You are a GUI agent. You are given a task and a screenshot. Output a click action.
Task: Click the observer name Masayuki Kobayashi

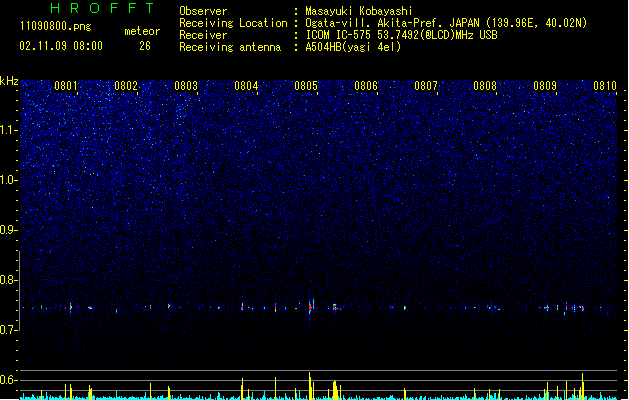359,11
